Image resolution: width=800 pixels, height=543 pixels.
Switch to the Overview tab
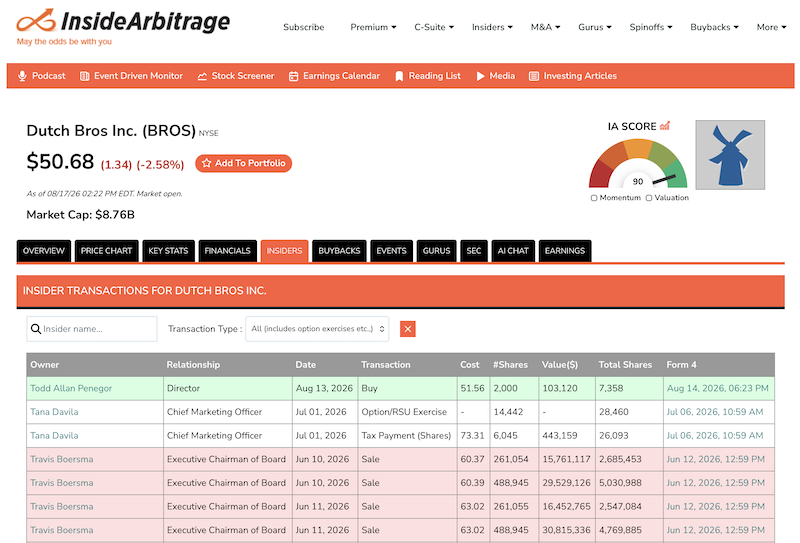[x=43, y=251]
